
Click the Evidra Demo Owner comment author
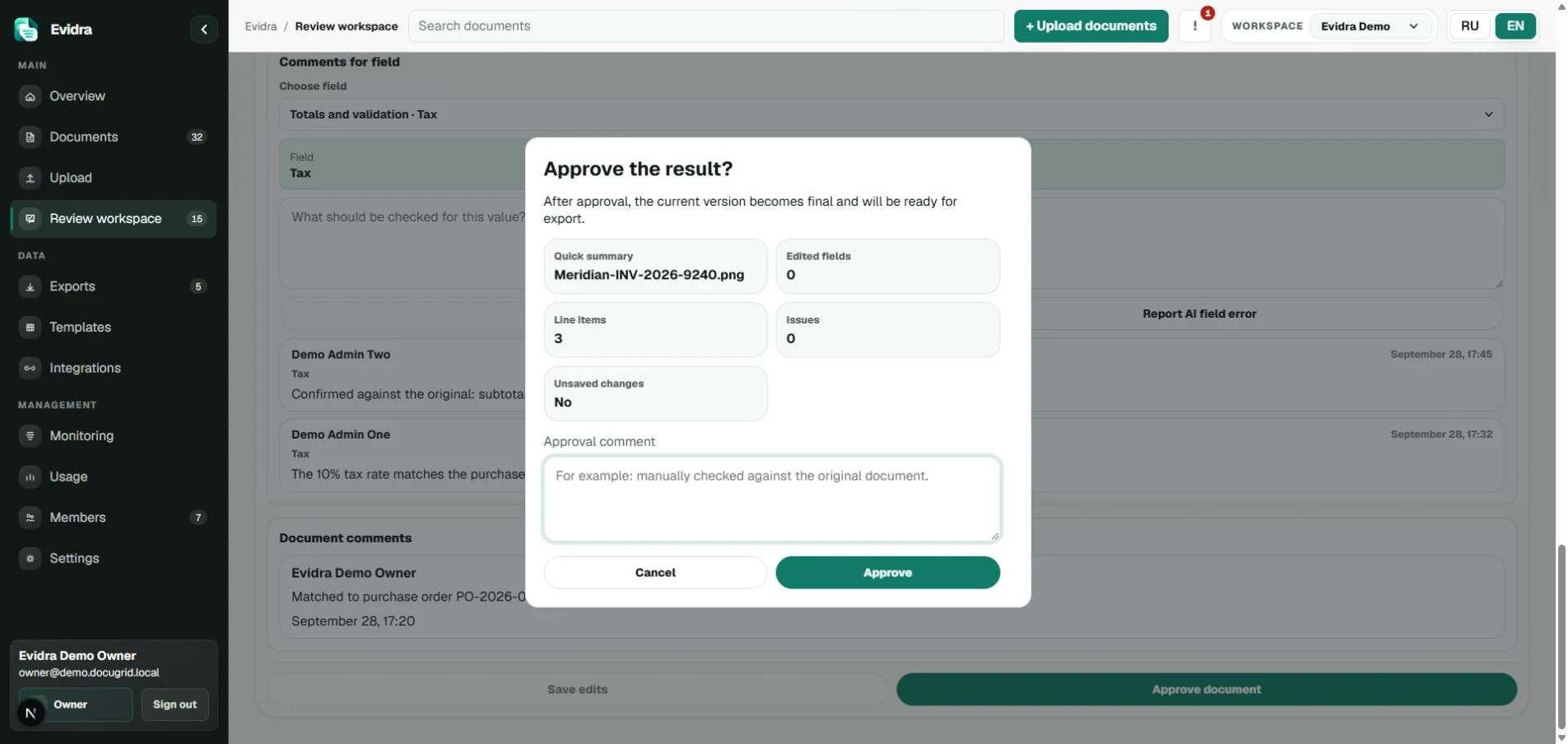[x=354, y=573]
